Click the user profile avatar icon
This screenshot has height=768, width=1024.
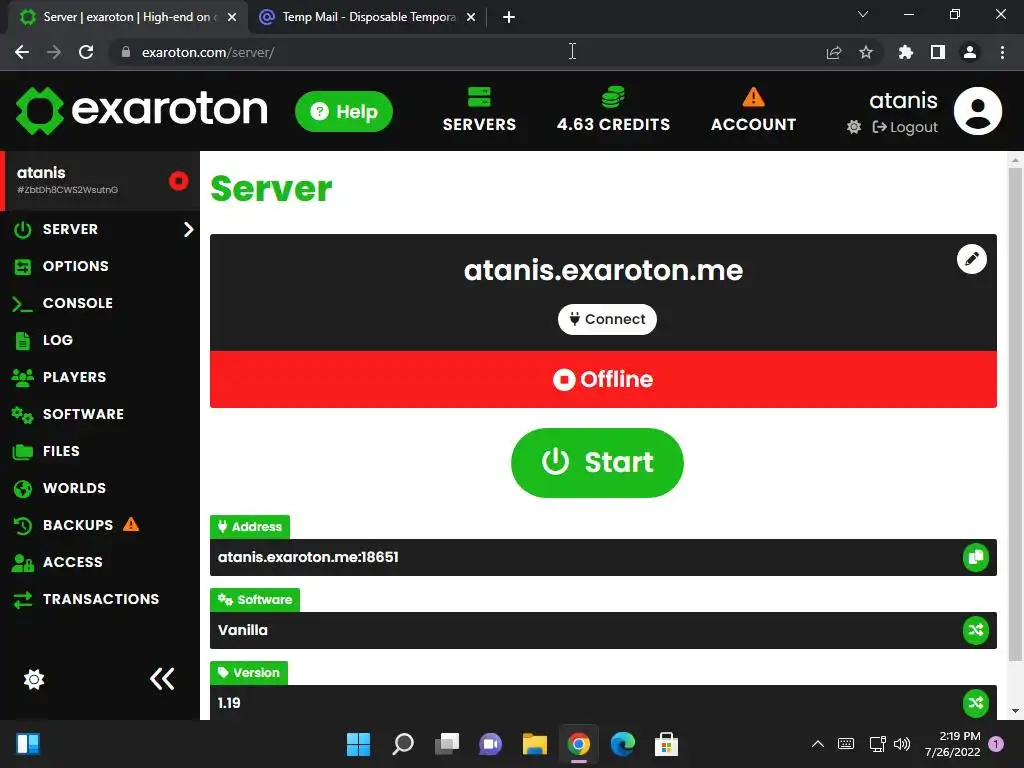[x=978, y=111]
